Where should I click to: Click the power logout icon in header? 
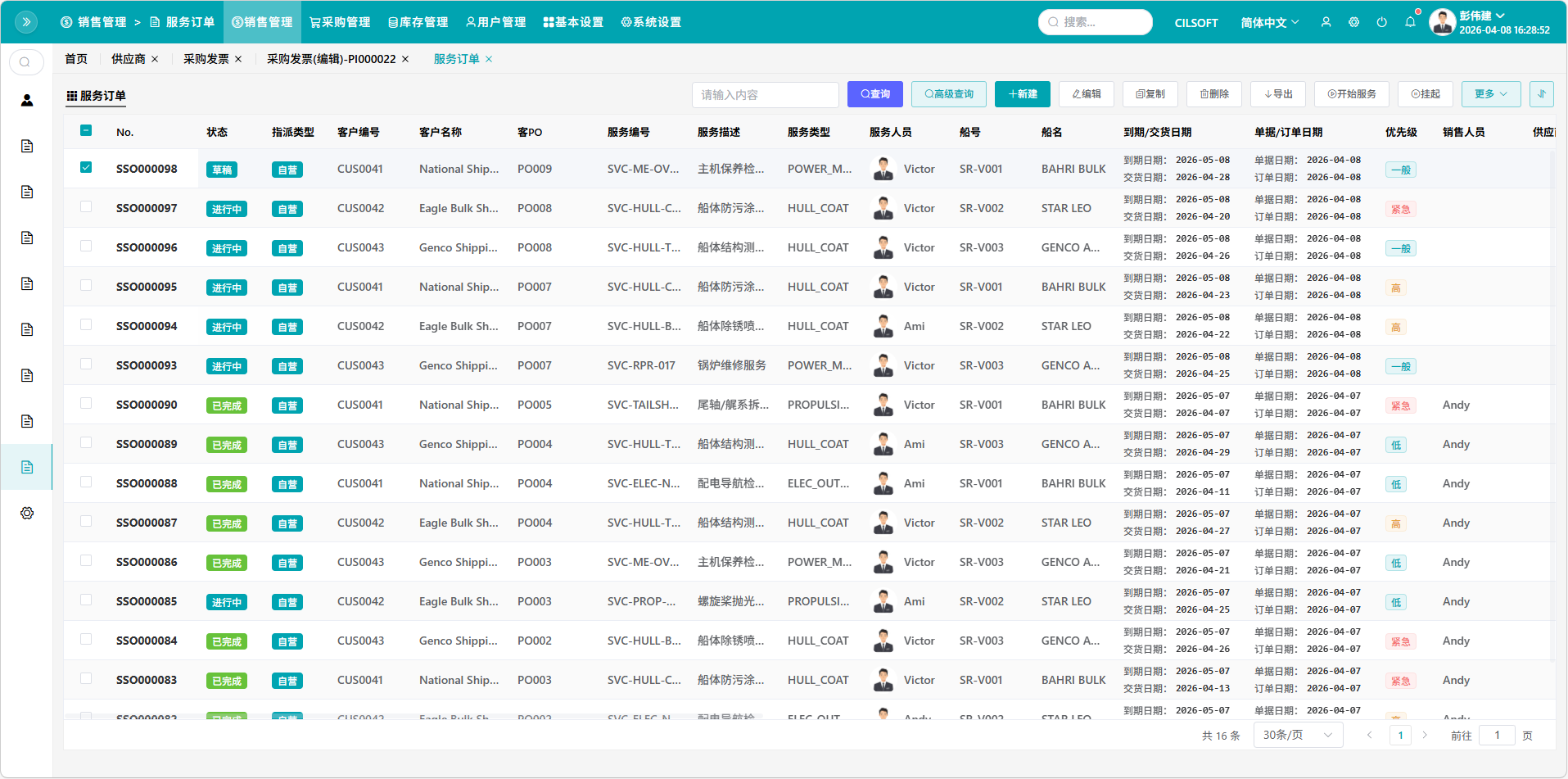click(1382, 22)
